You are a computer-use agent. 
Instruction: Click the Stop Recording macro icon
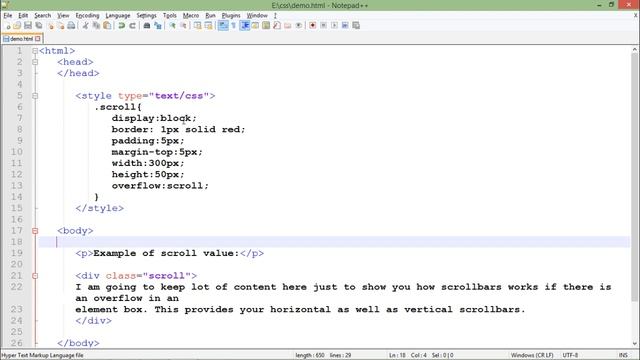pos(323,25)
